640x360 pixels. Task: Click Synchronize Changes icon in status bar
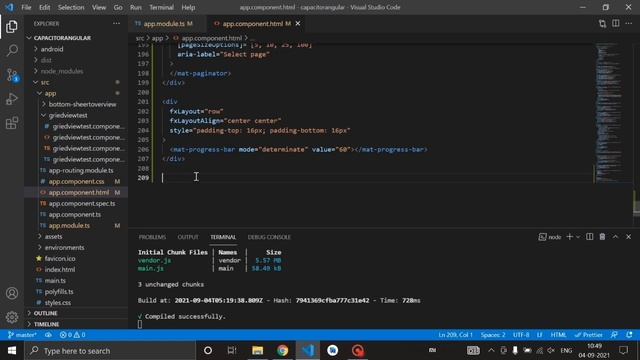pos(48,335)
